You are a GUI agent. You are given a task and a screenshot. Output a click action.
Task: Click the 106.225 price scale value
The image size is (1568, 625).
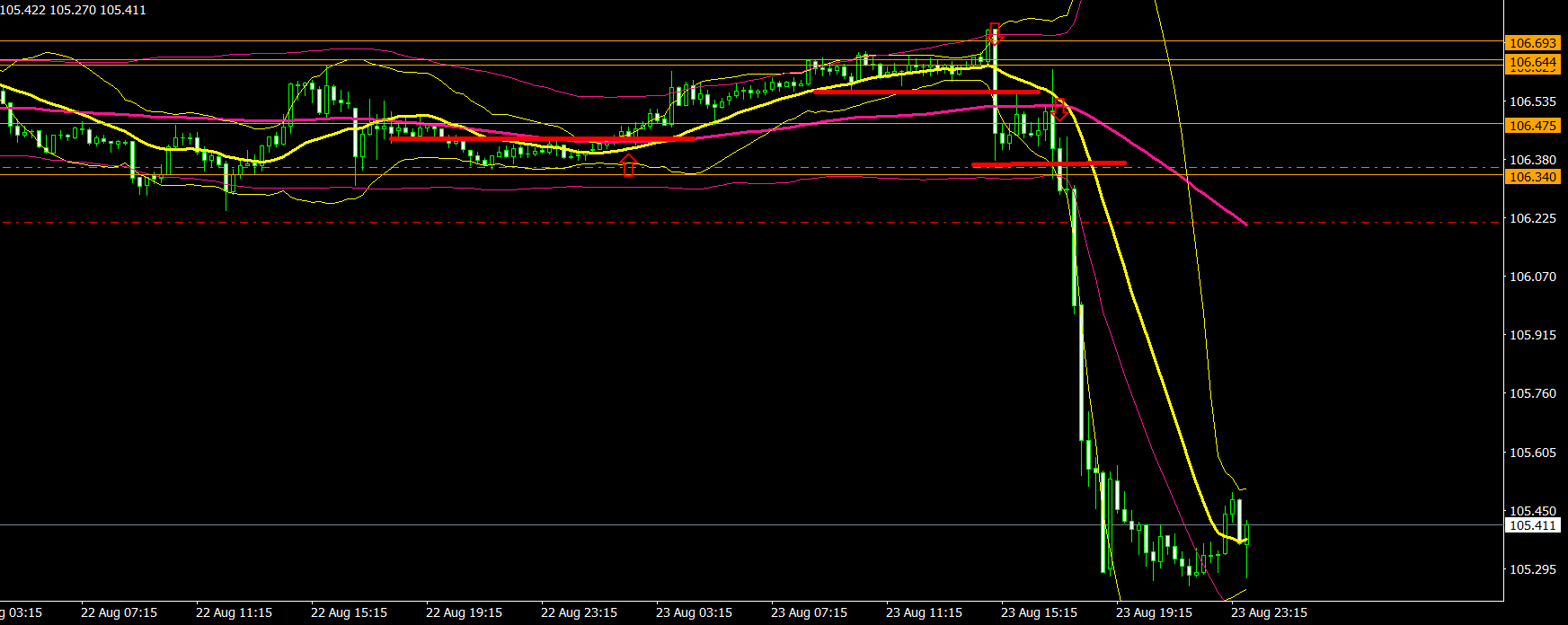click(1533, 218)
